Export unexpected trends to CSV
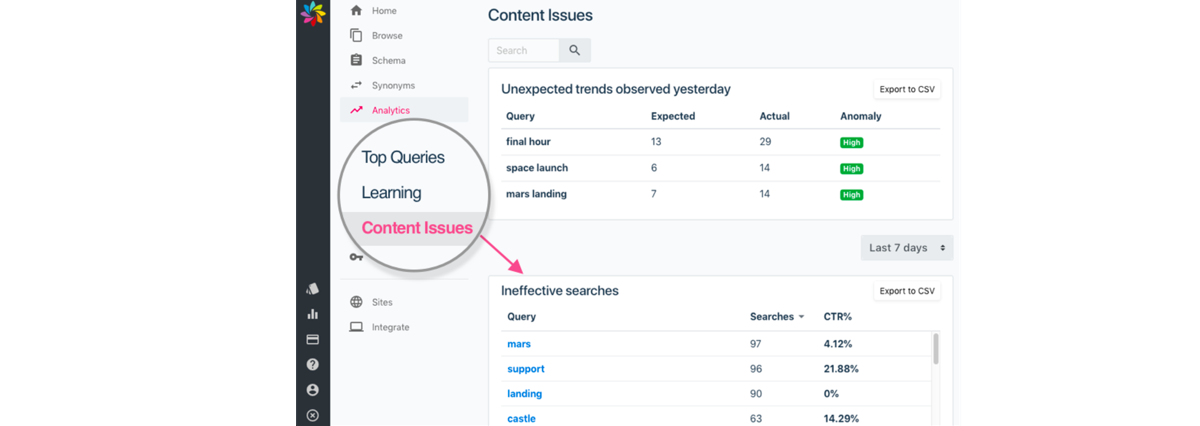This screenshot has height=426, width=1200. click(907, 89)
